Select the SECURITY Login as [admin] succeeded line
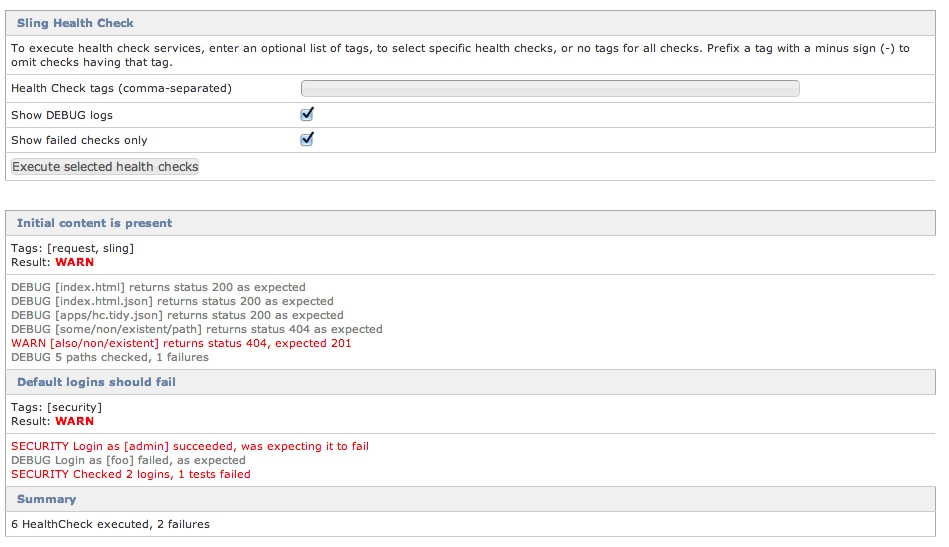949x547 pixels. pos(190,446)
